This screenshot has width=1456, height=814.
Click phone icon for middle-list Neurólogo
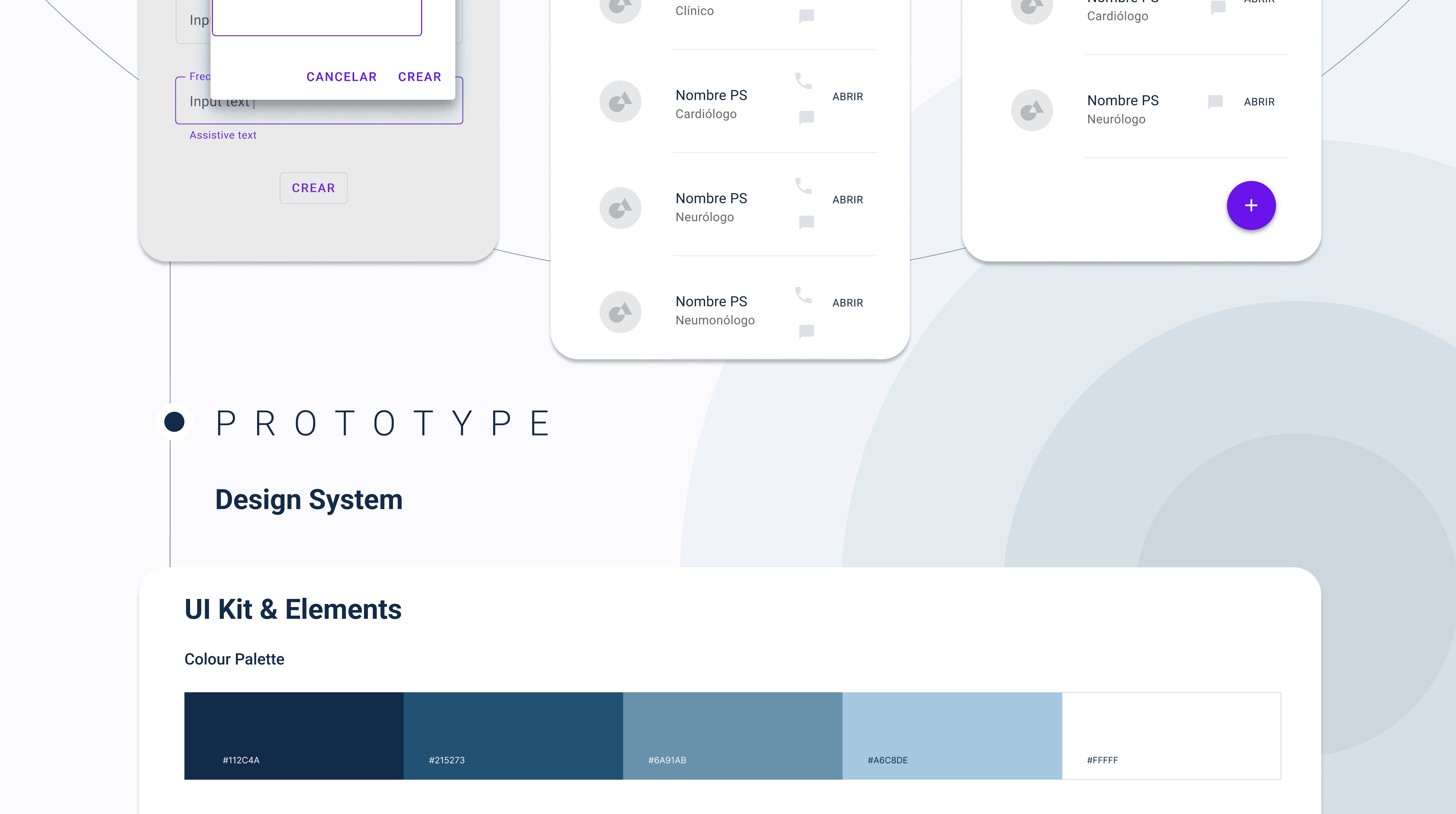coord(803,186)
